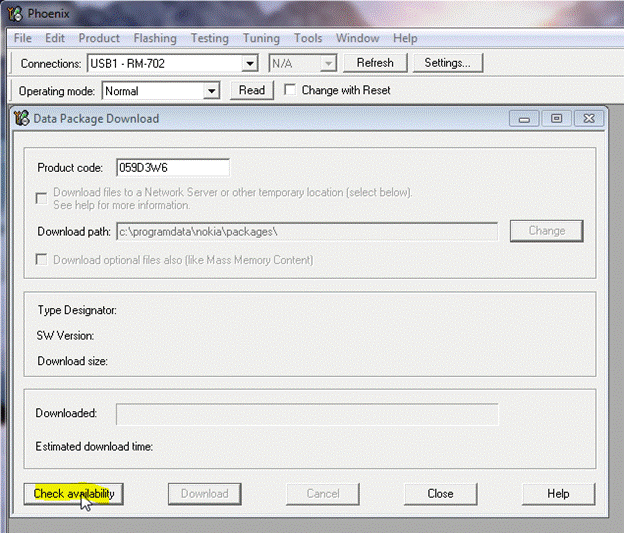Image resolution: width=624 pixels, height=533 pixels.
Task: Open connection Settings...
Action: (x=448, y=63)
